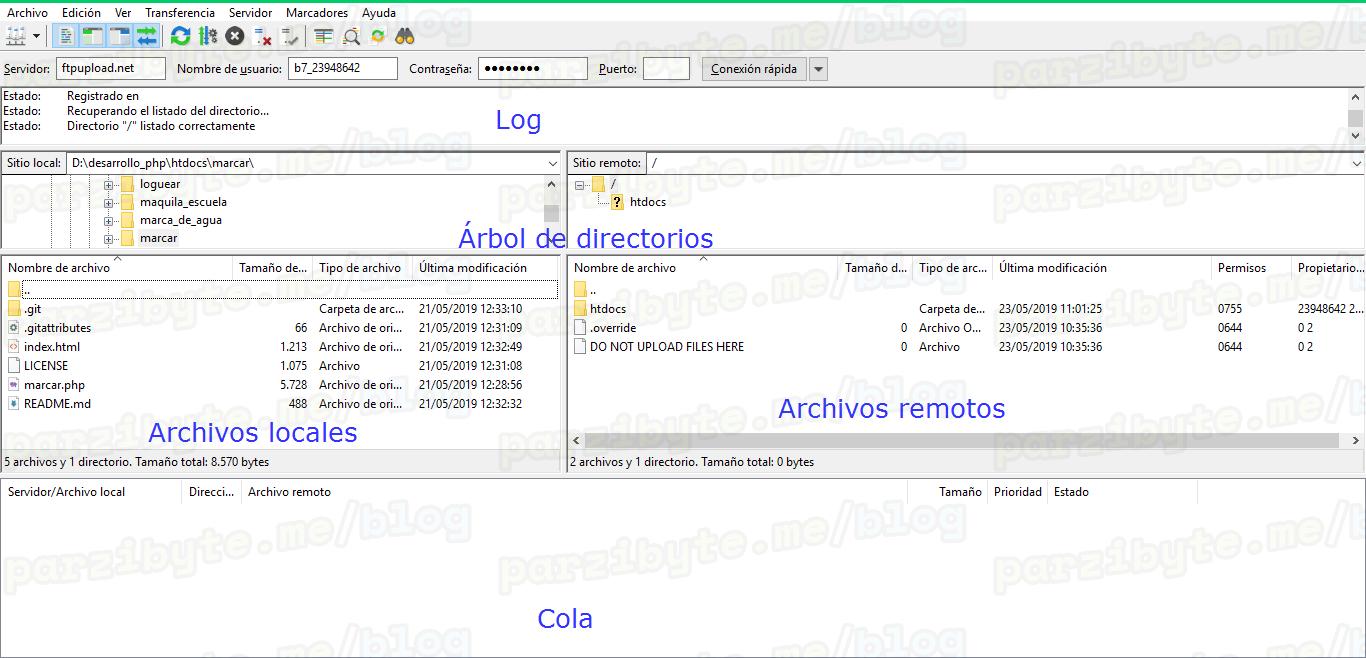The image size is (1366, 658).
Task: Select the LICENSE file icon
Action: 14,366
